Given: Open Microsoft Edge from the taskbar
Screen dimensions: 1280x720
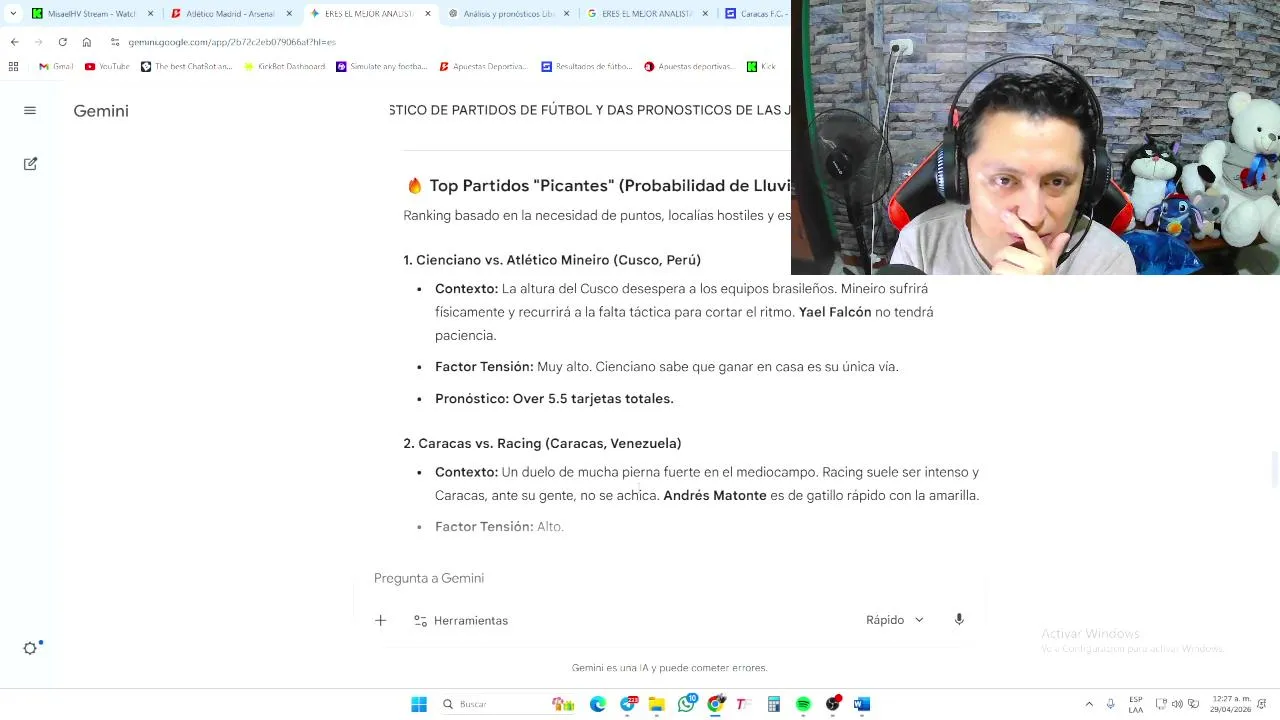Looking at the screenshot, I should tap(598, 704).
